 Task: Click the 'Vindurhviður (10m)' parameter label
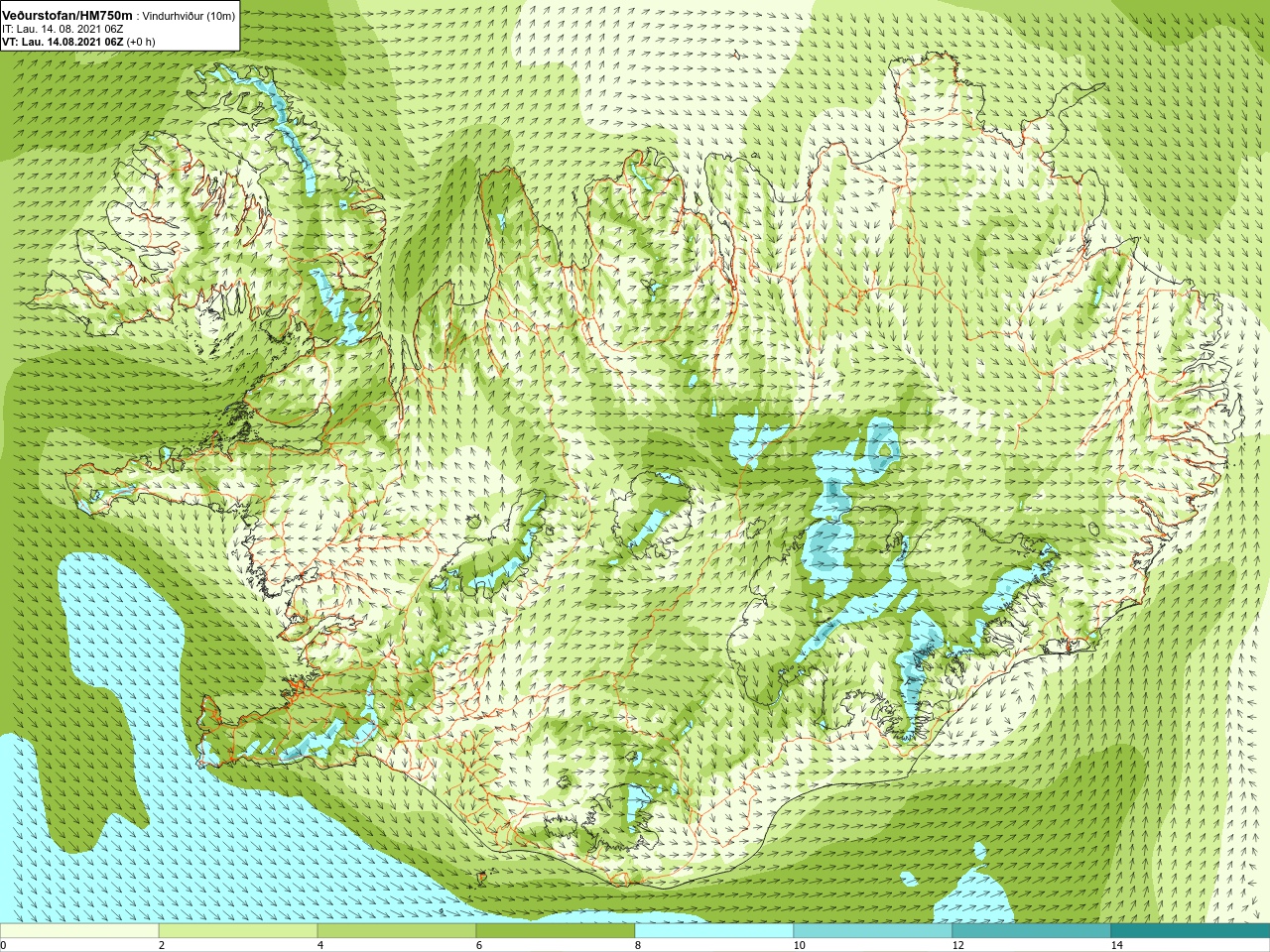(189, 16)
